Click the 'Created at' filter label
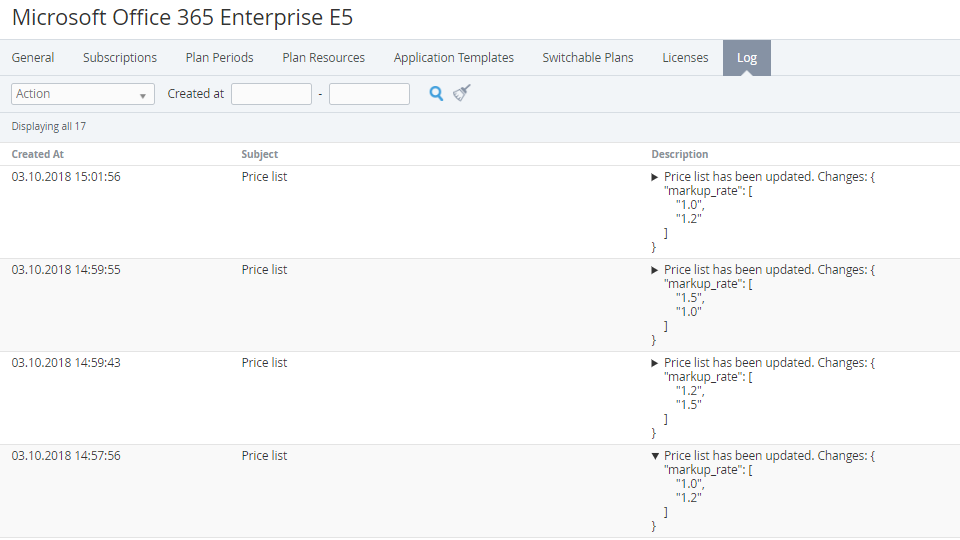The image size is (960, 540). pos(196,94)
